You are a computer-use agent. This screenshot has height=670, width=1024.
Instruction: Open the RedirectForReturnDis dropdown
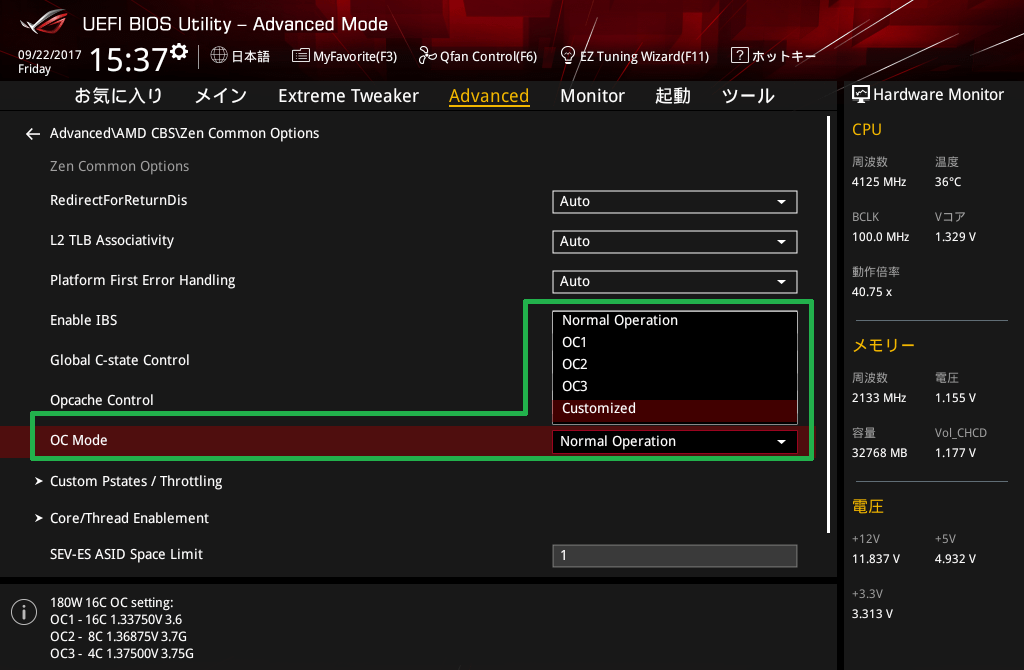[x=675, y=202]
